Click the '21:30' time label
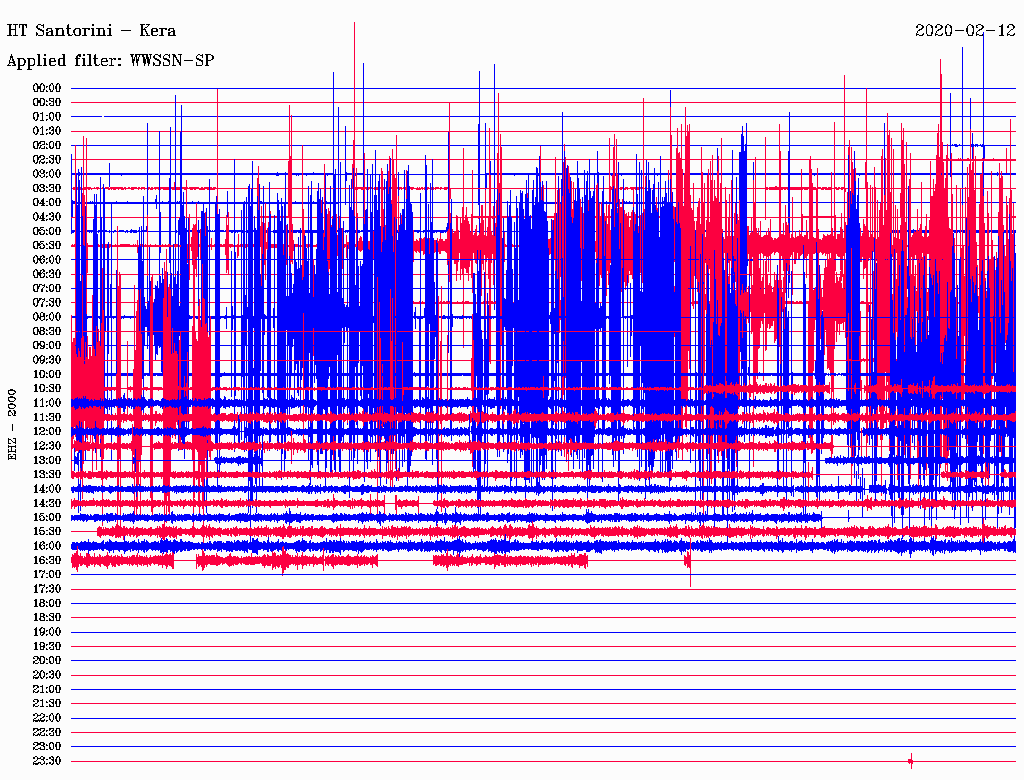The width and height of the screenshot is (1024, 780). [x=47, y=704]
